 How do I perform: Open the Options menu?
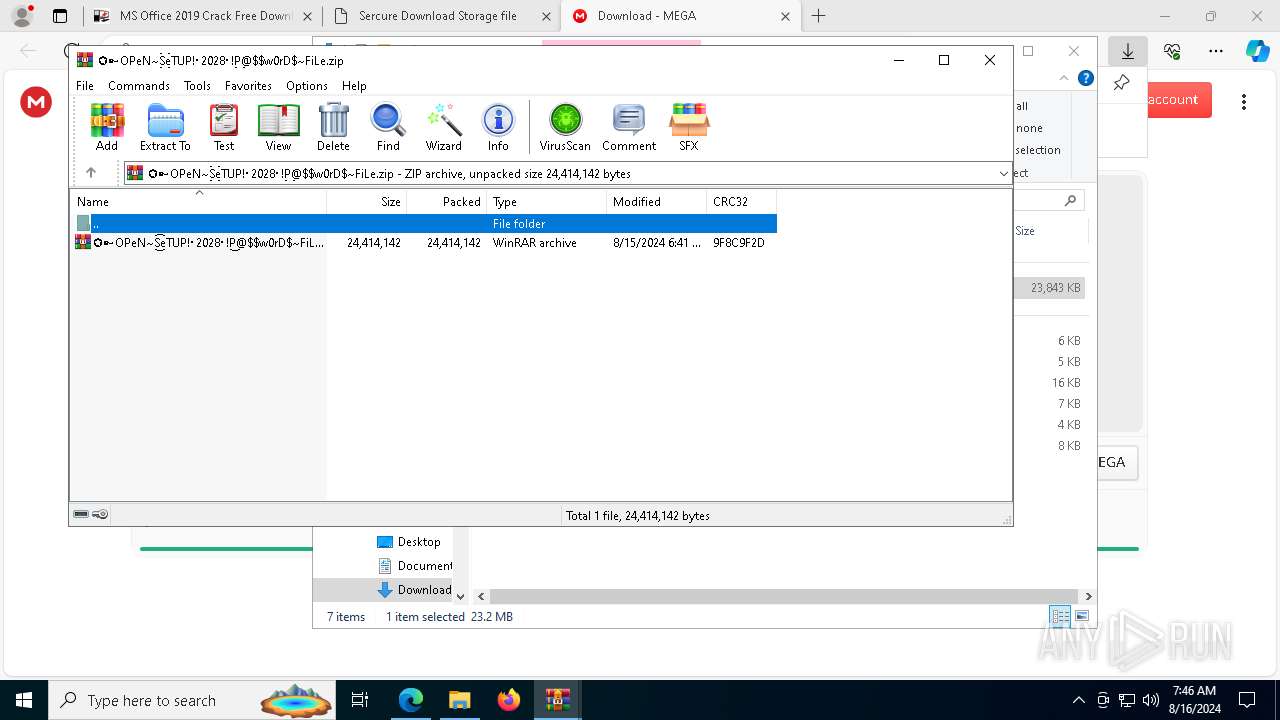[x=307, y=86]
